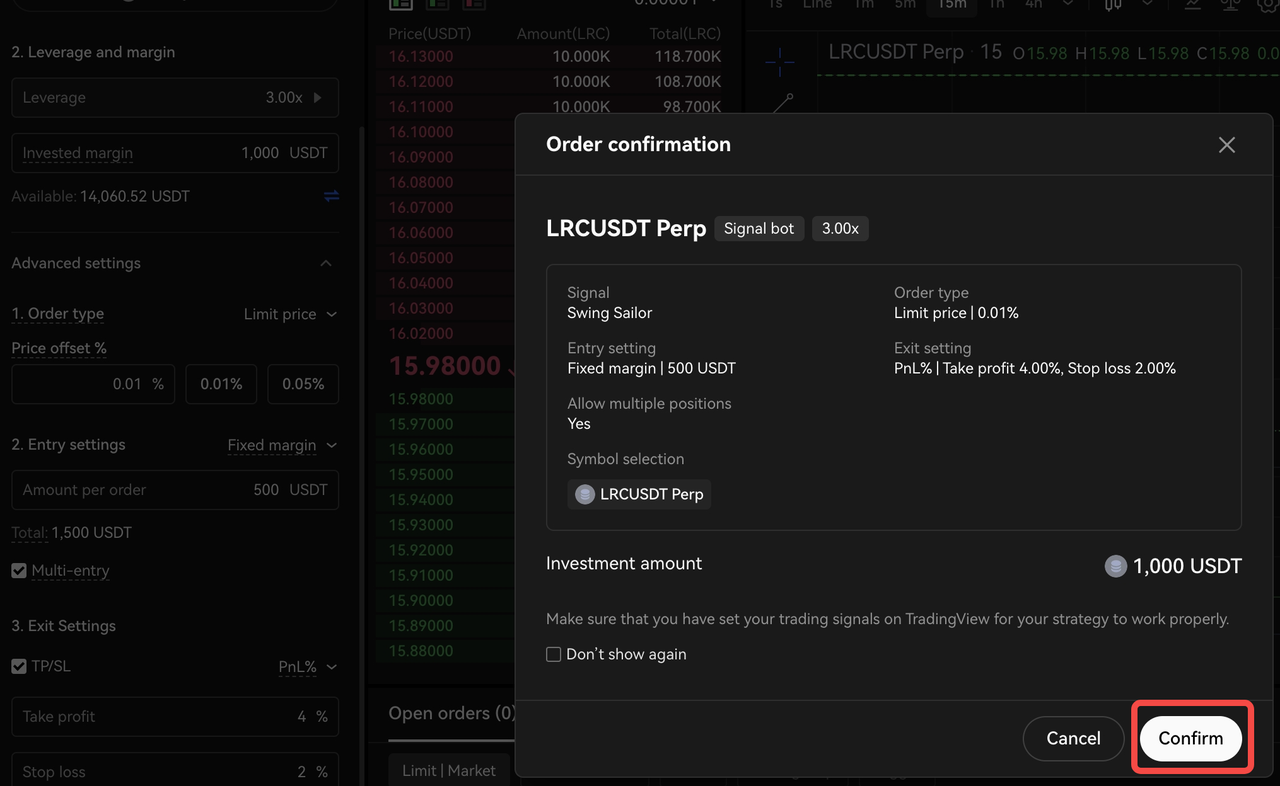Open leverage selector arrow at 3.00x
The image size is (1280, 786).
click(318, 98)
